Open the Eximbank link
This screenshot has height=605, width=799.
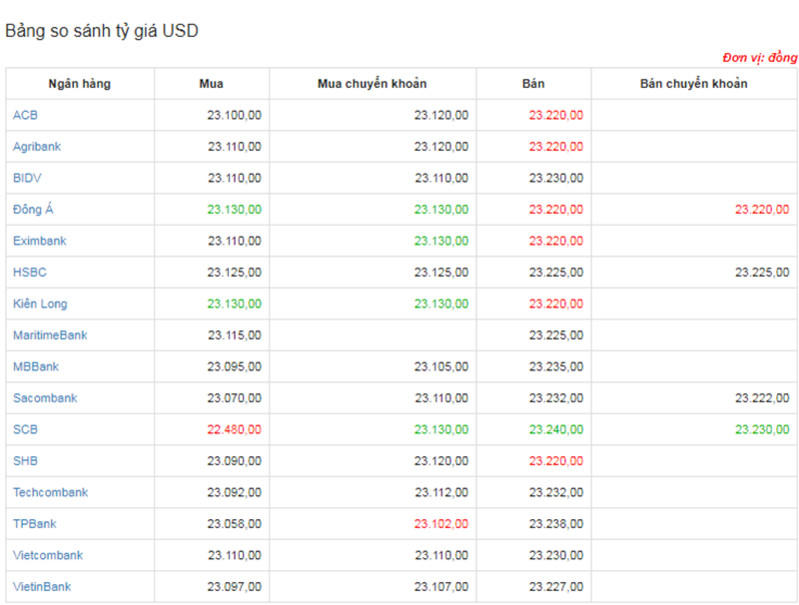[39, 241]
